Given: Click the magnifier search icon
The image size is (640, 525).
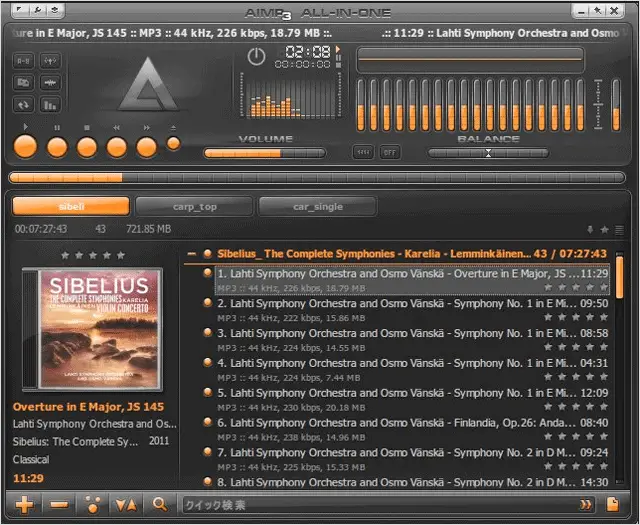Looking at the screenshot, I should 160,505.
